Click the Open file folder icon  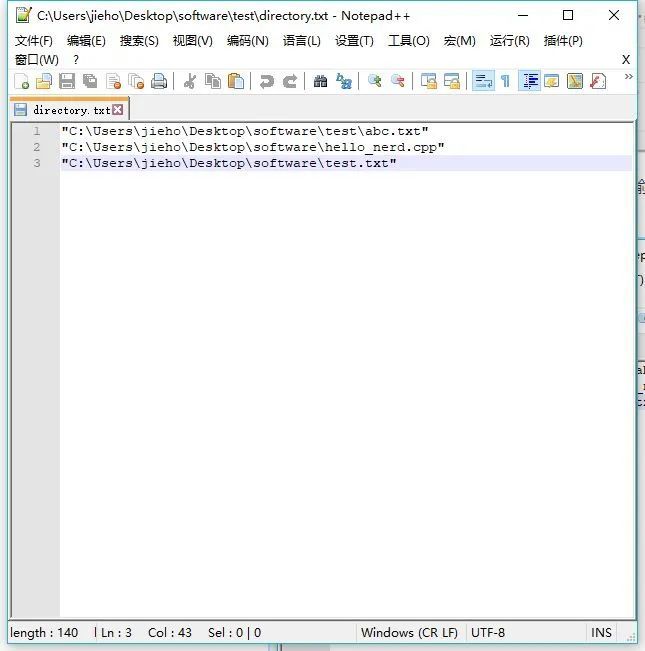[x=44, y=81]
